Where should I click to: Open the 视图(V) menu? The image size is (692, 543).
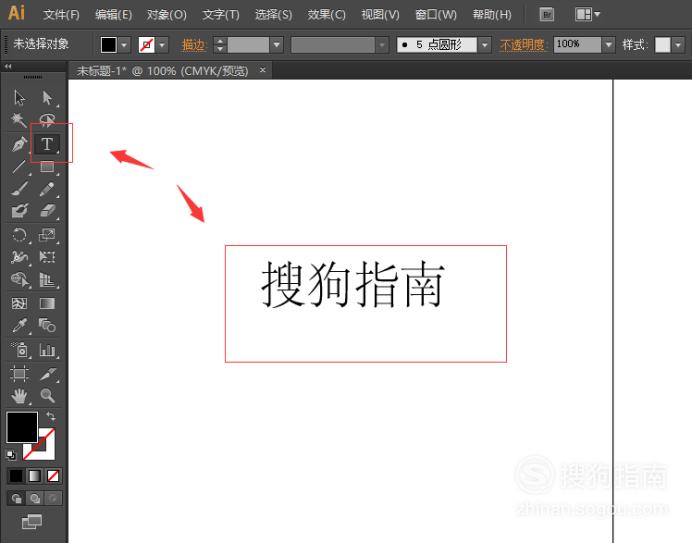pos(380,15)
